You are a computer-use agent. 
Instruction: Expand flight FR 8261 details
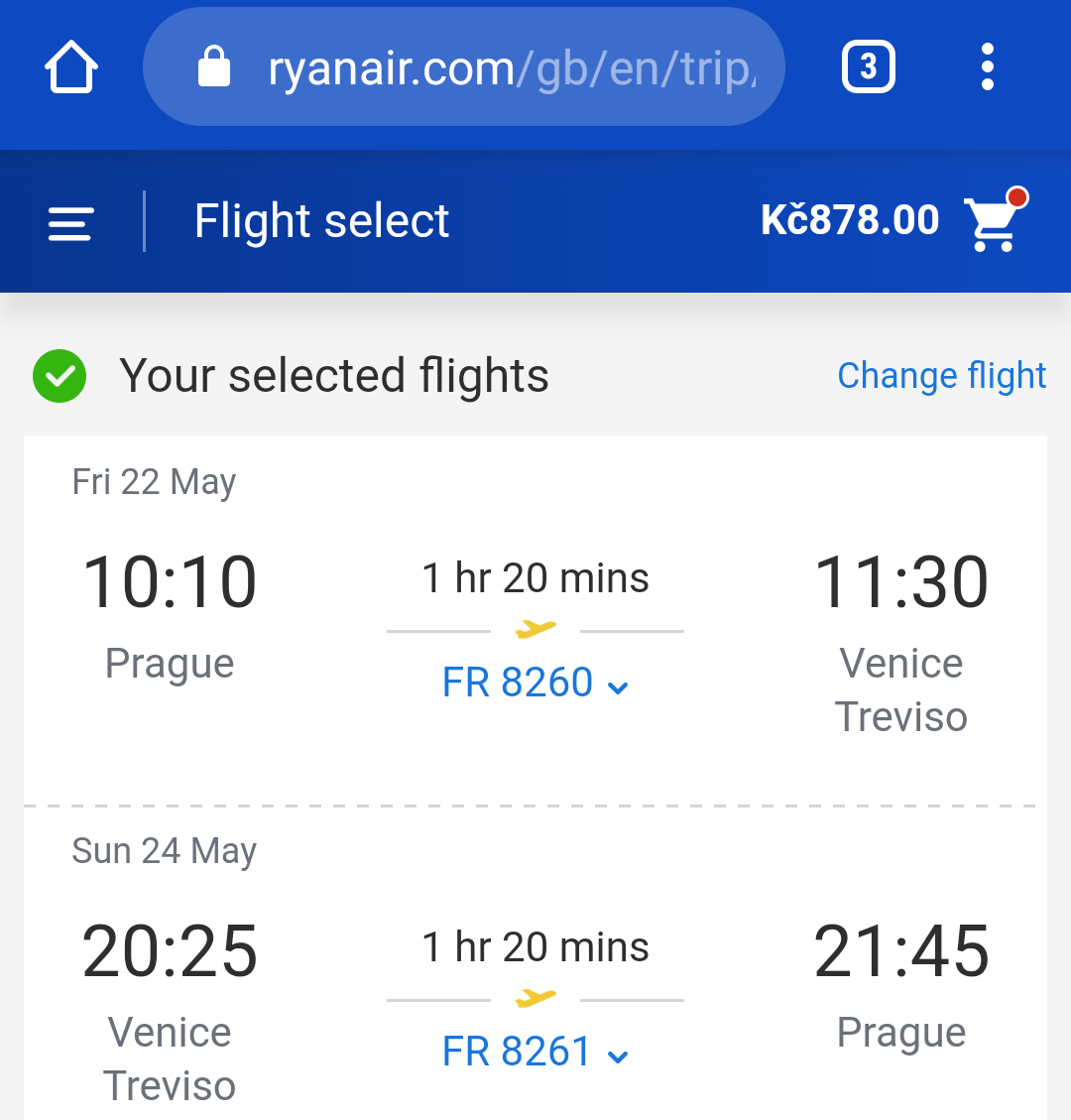pos(535,1052)
